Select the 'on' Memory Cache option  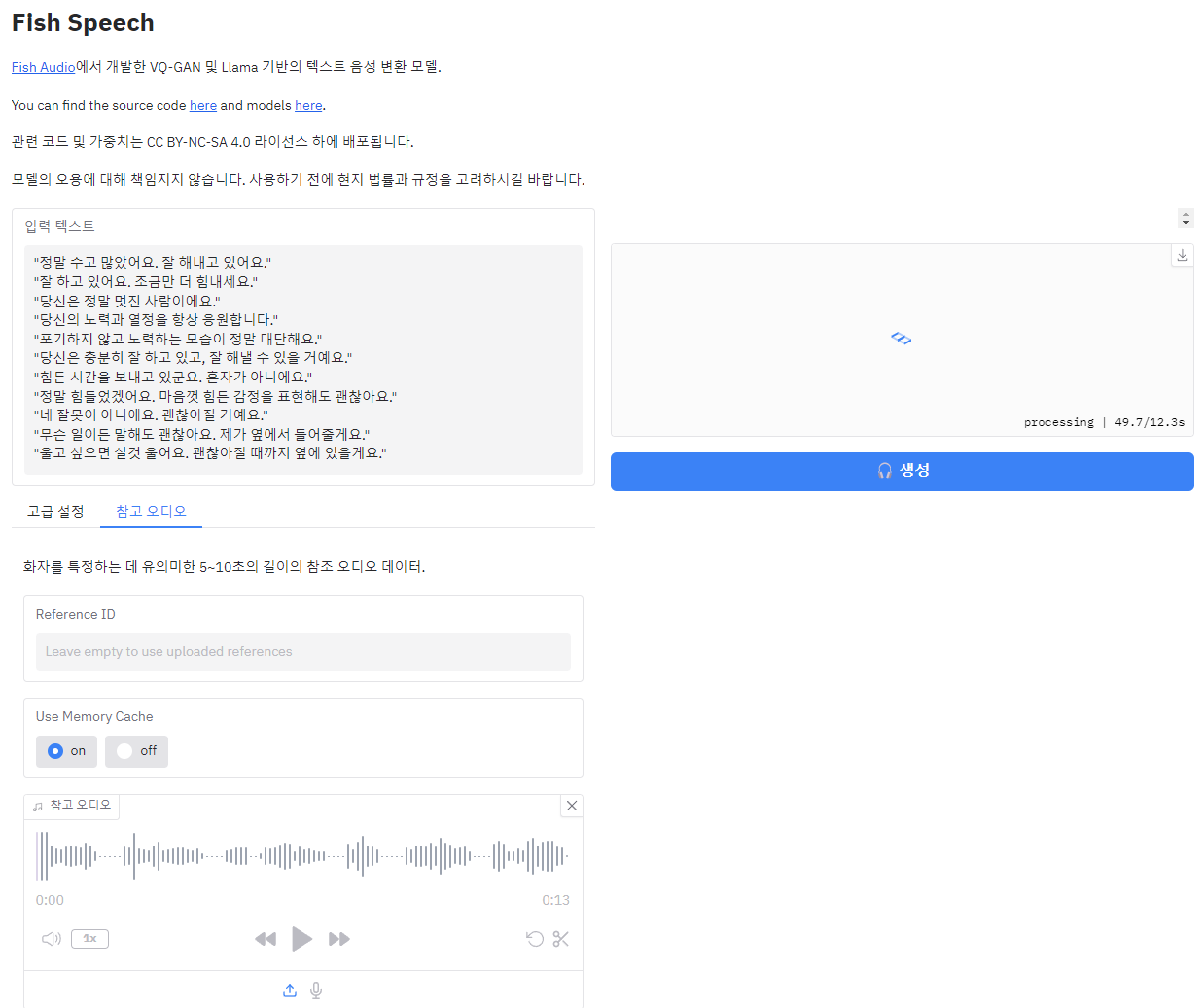(66, 751)
